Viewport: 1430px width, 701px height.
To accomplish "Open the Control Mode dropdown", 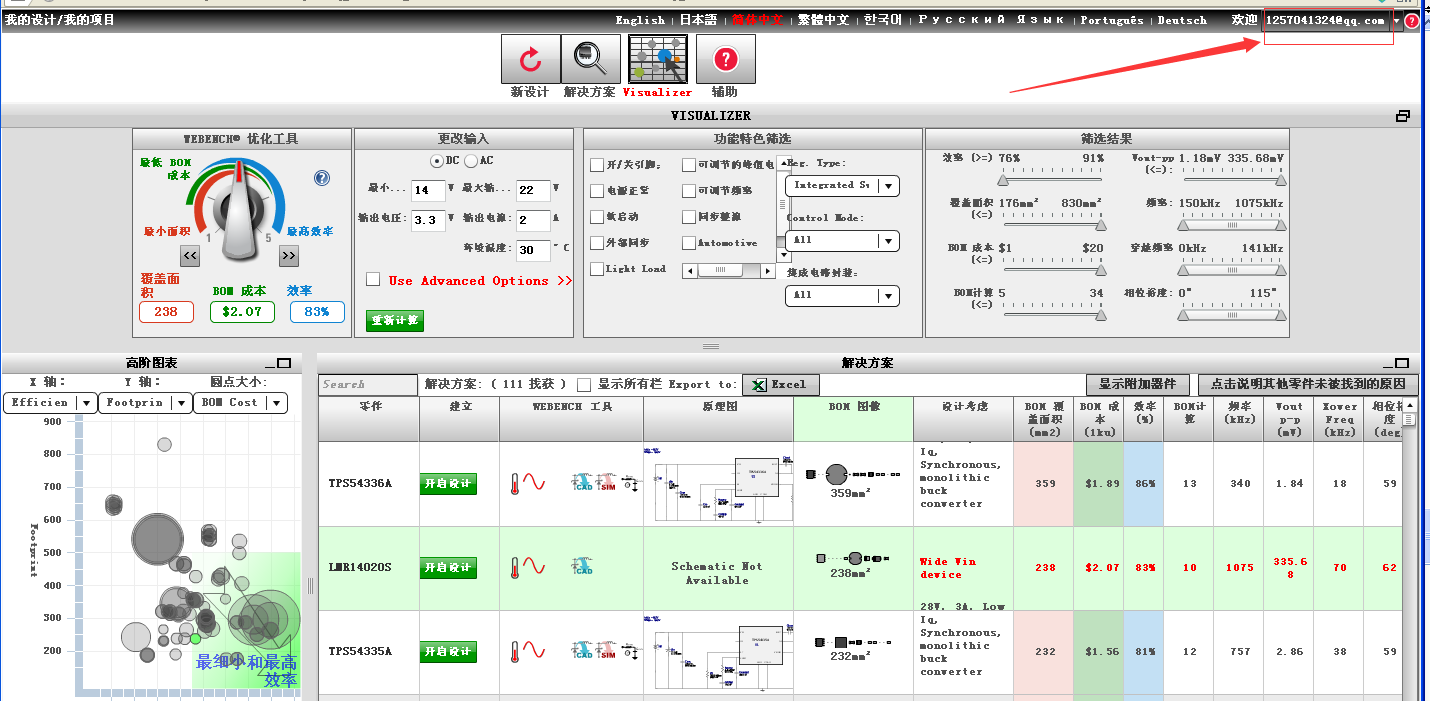I will click(842, 241).
